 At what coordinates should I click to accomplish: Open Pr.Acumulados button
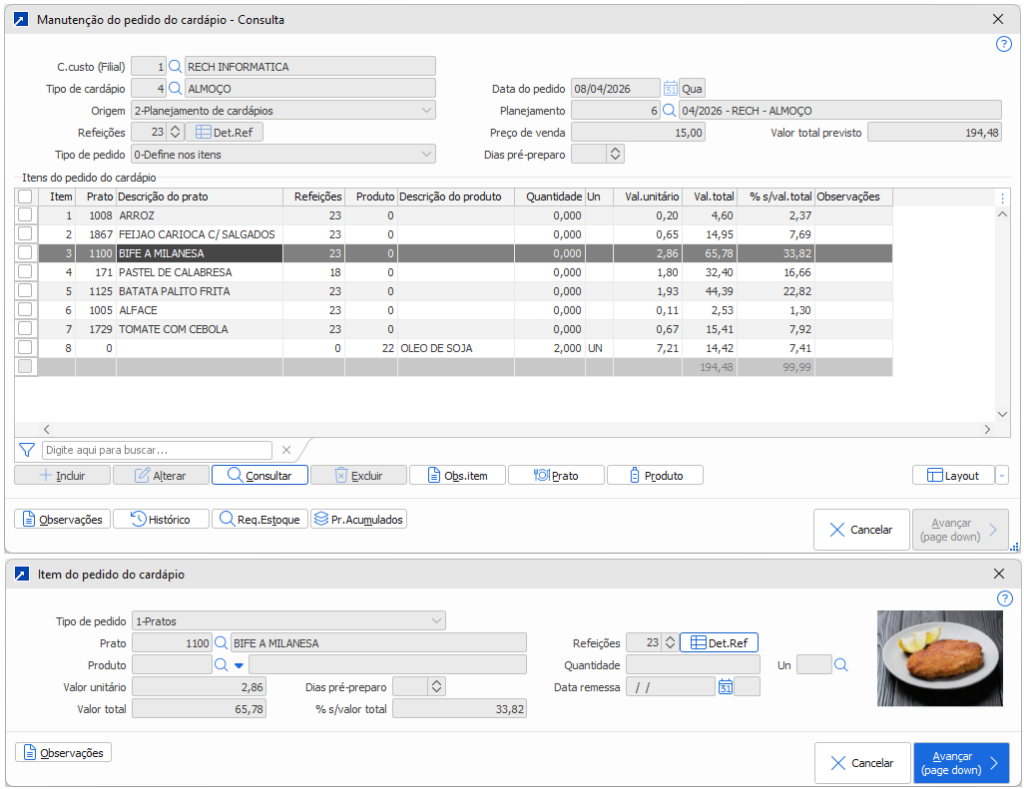click(359, 519)
